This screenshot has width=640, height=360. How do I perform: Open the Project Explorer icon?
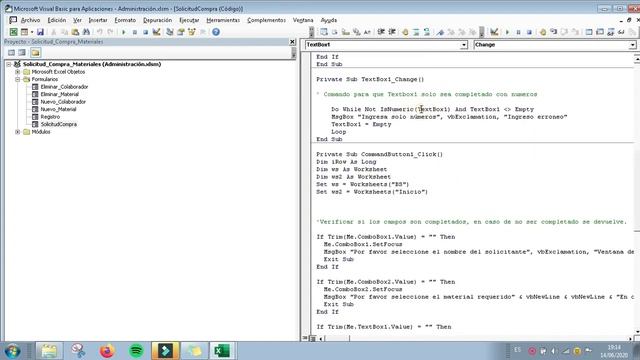click(169, 32)
